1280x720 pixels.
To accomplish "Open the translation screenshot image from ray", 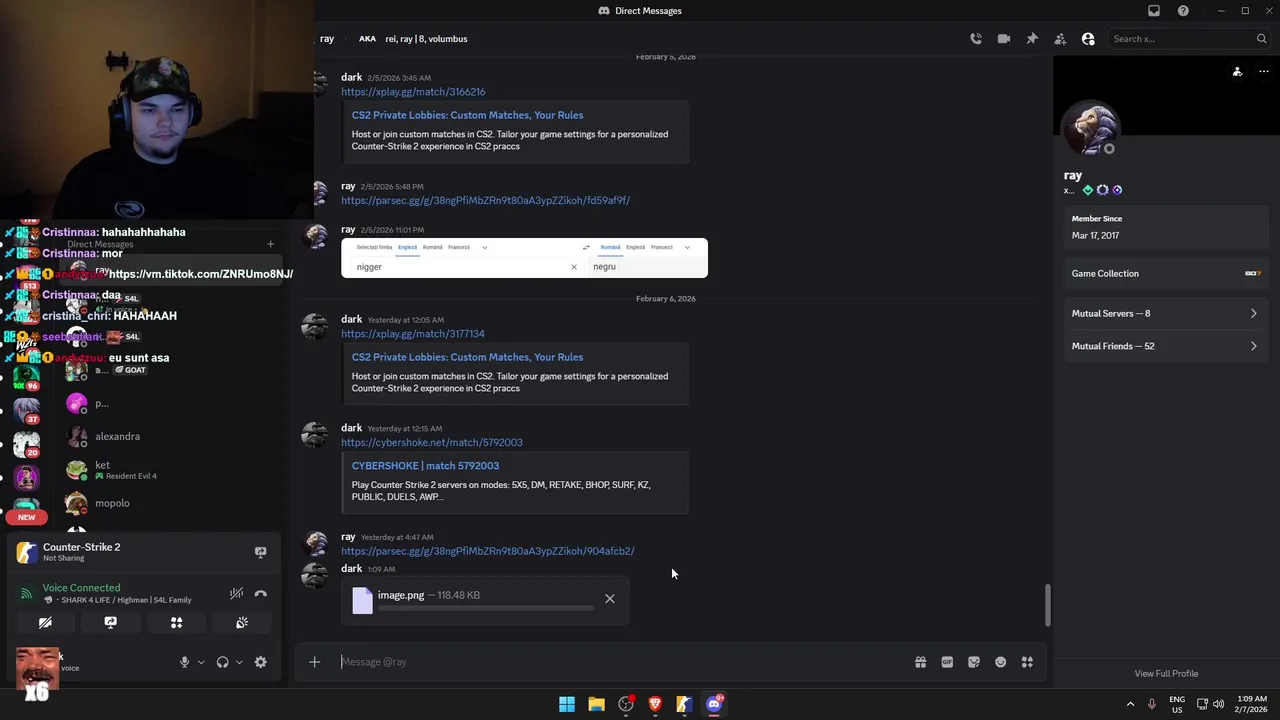I will pyautogui.click(x=524, y=258).
